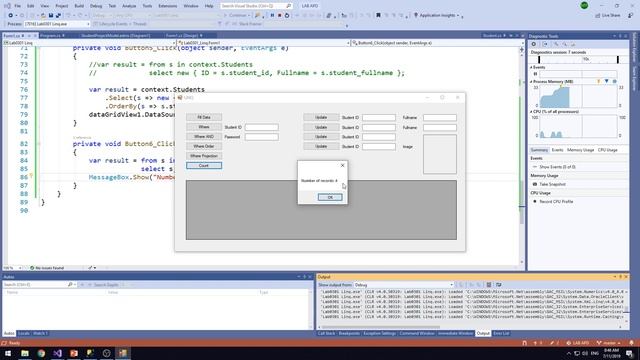Close the Number of records message box
The height and width of the screenshot is (360, 640).
coord(342,165)
